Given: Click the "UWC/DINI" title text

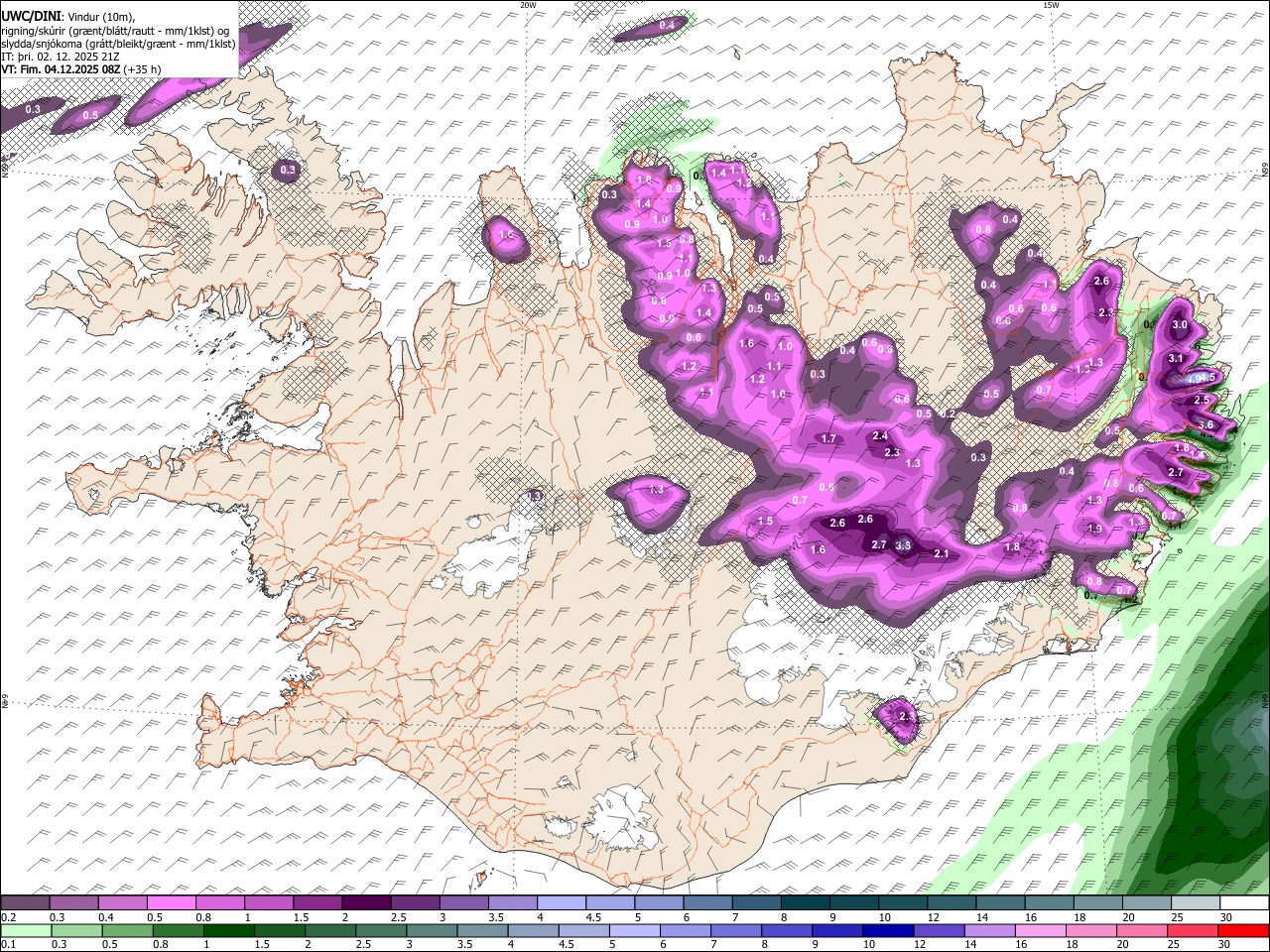Looking at the screenshot, I should 30,16.
